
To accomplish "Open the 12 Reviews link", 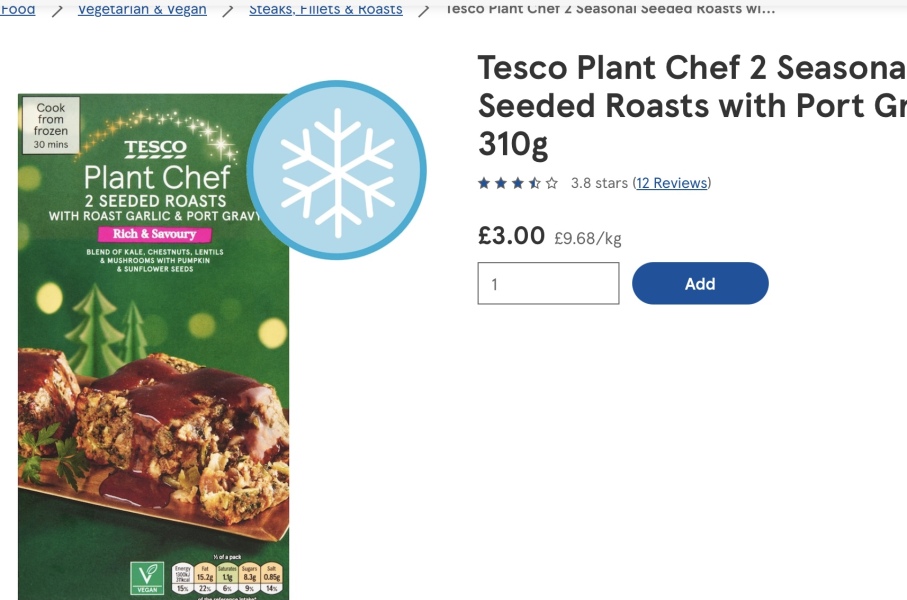I will point(672,183).
